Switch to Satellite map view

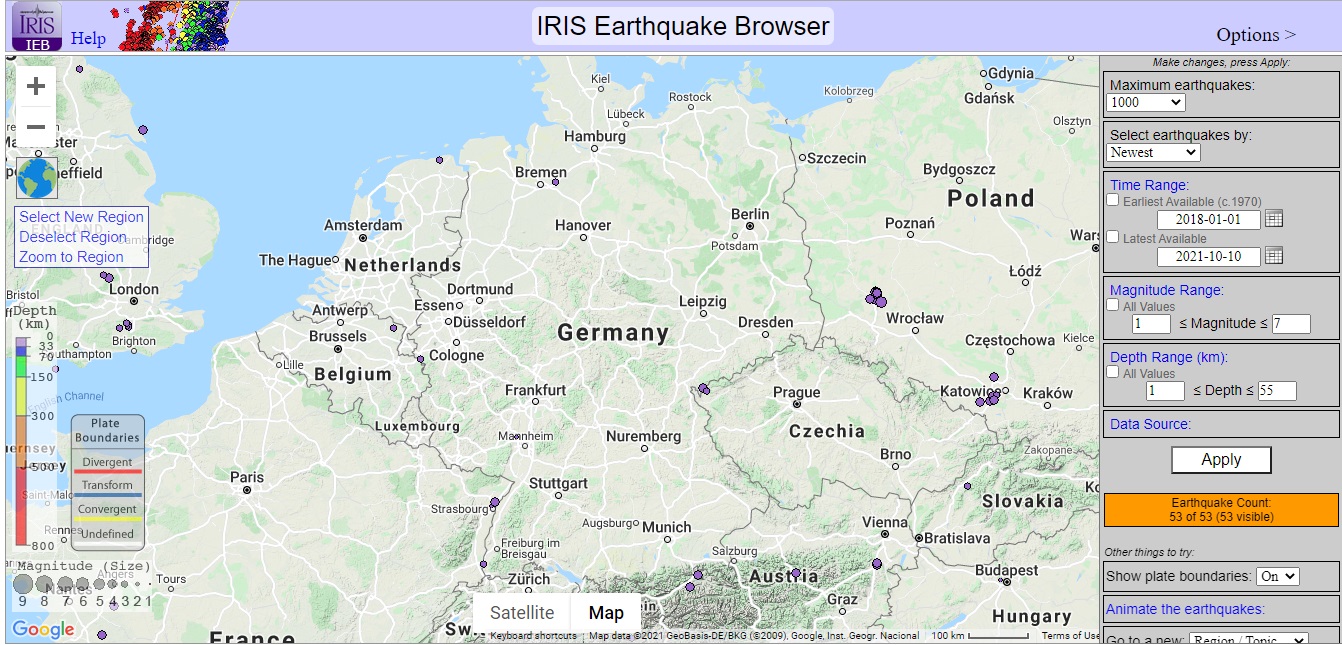(x=522, y=613)
